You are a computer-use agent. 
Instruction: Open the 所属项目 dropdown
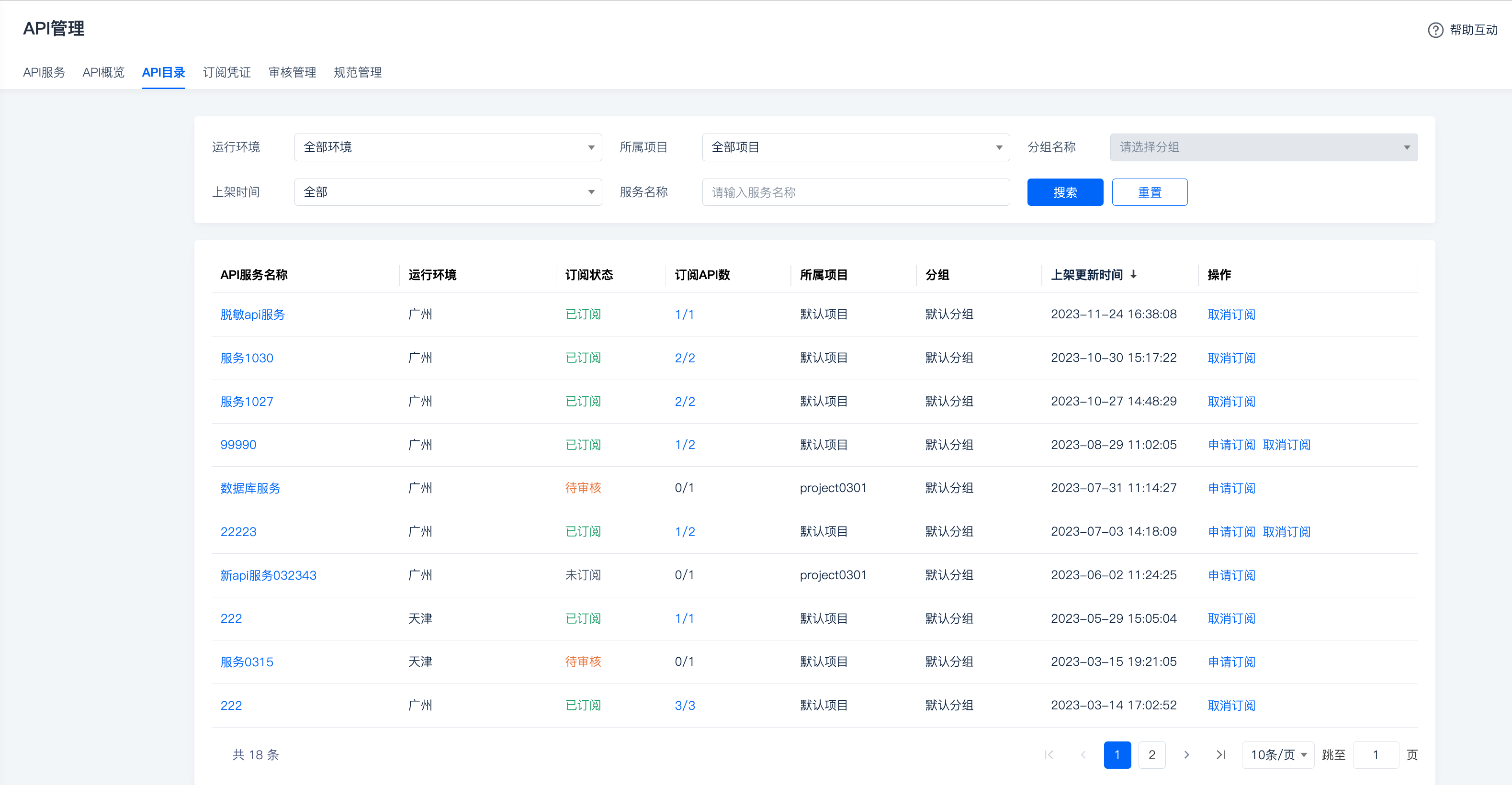tap(856, 147)
